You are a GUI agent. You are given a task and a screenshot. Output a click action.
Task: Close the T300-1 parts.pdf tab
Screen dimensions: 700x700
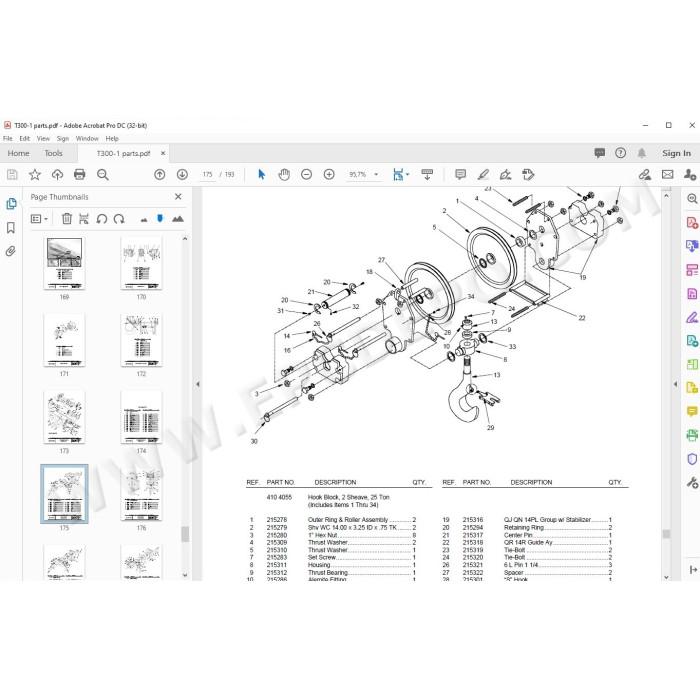click(163, 153)
